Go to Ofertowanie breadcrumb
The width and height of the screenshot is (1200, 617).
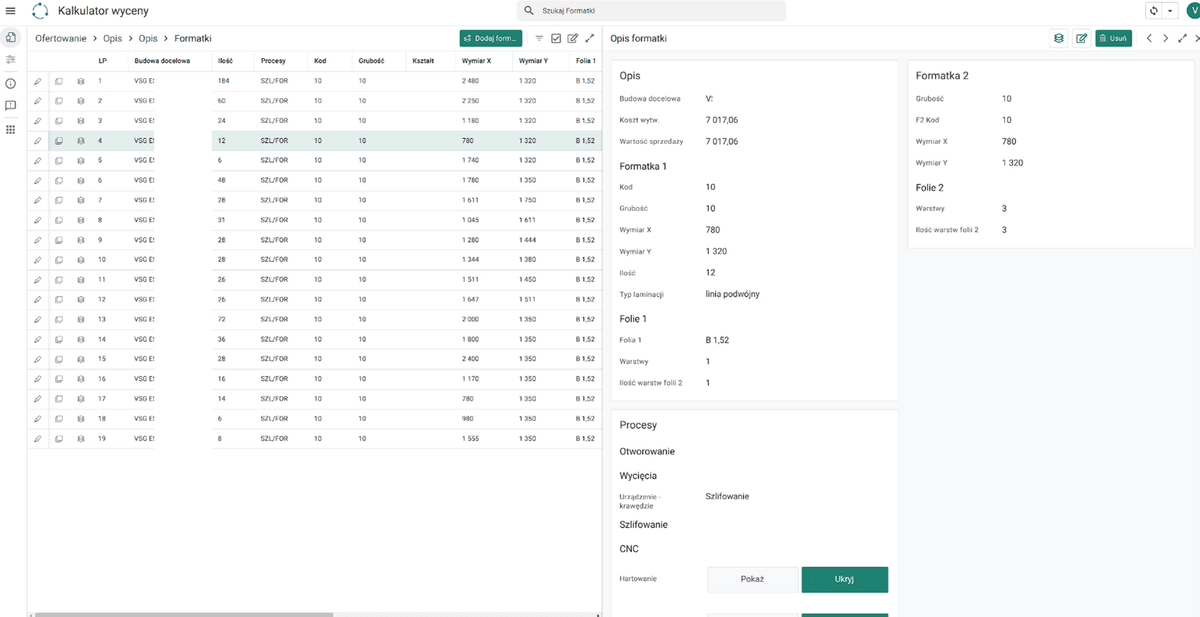point(62,38)
